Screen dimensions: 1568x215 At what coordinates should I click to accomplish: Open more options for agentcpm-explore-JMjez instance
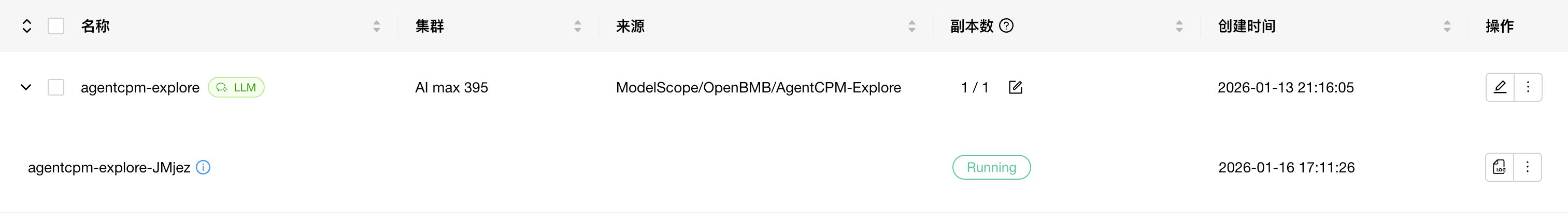[x=1527, y=167]
